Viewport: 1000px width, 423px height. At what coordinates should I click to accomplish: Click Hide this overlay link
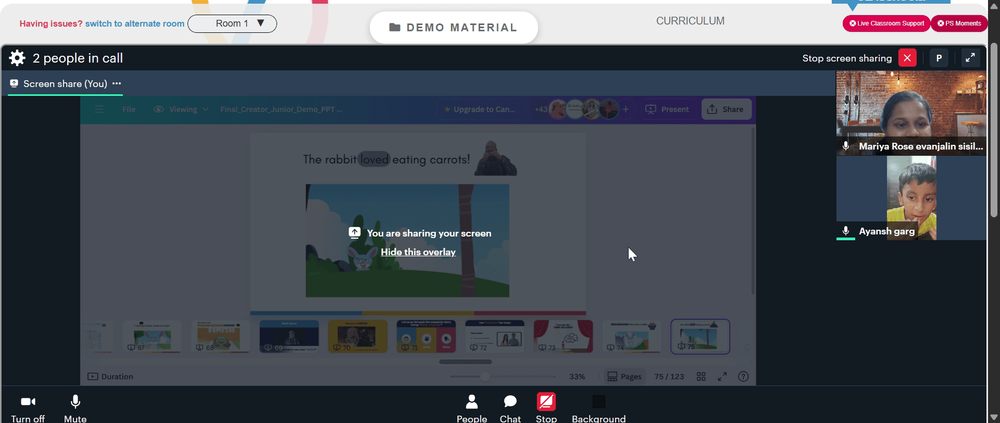(418, 252)
